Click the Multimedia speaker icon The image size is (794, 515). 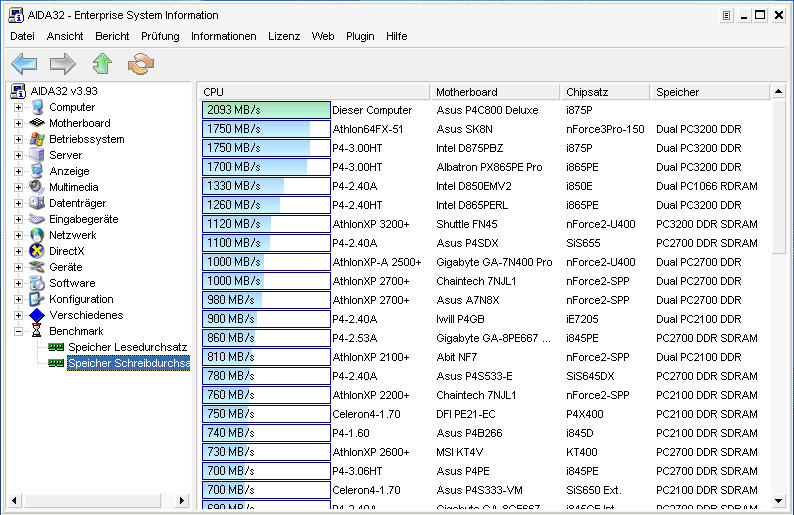tap(37, 187)
